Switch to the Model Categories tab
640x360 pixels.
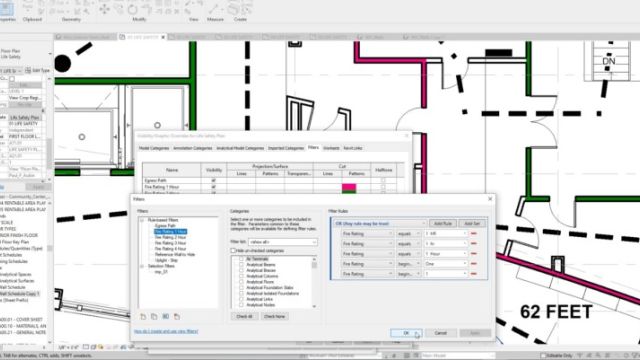point(154,148)
